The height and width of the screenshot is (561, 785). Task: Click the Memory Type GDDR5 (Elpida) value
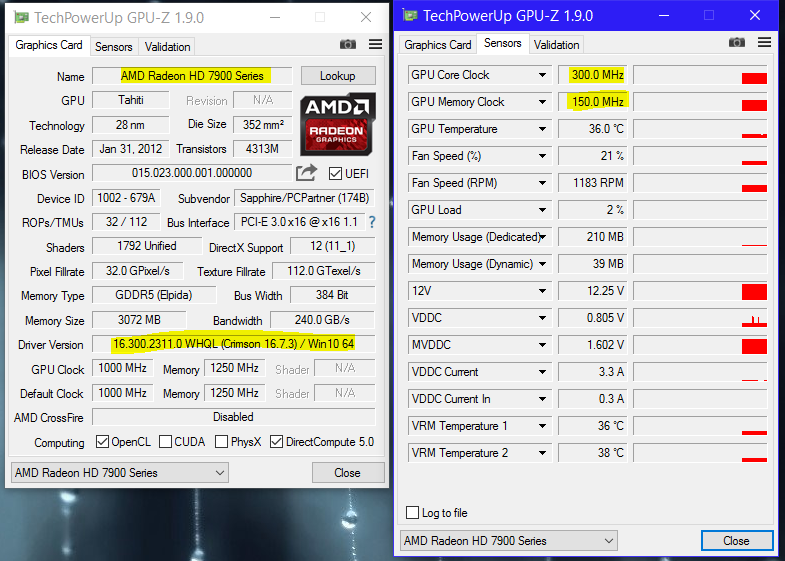[x=154, y=295]
